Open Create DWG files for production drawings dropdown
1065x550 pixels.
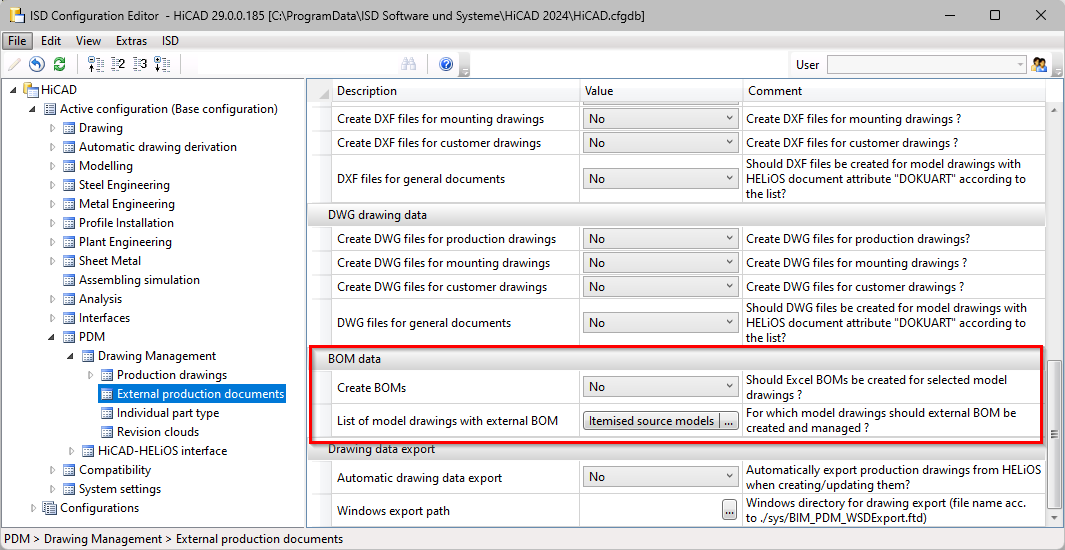(x=661, y=239)
